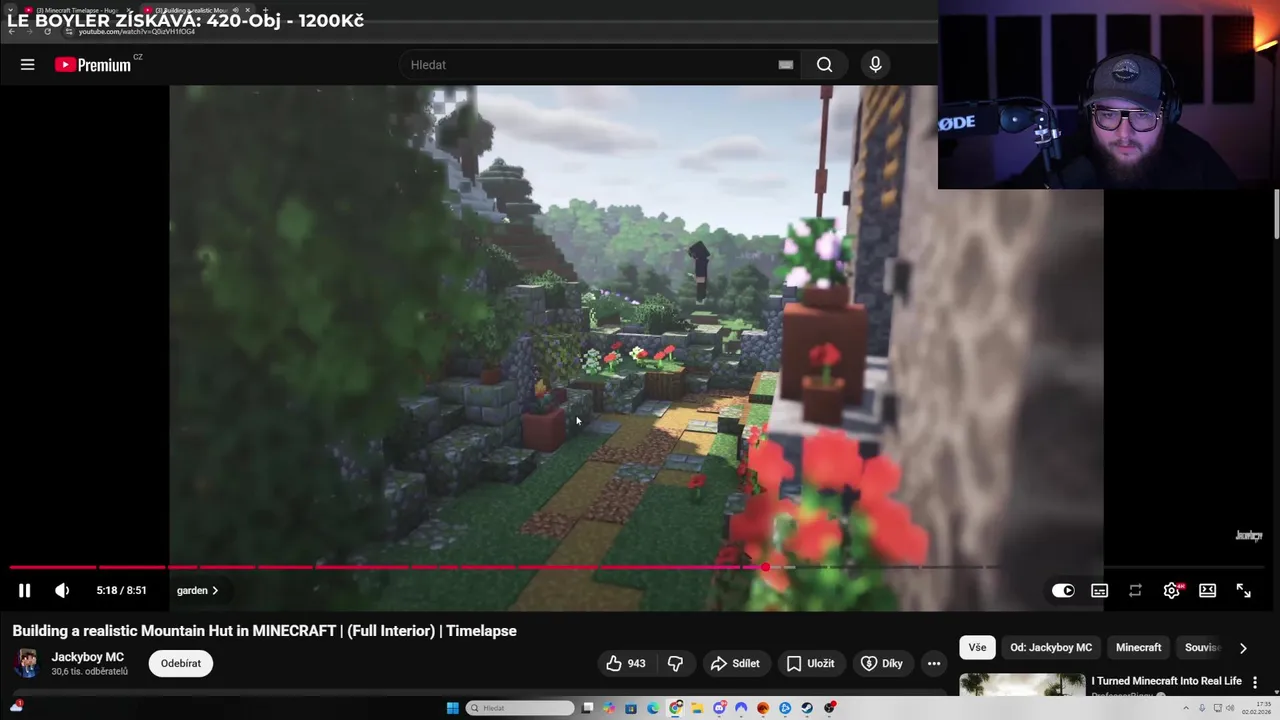This screenshot has height=720, width=1280.
Task: Start voice search with the microphone
Action: point(875,65)
